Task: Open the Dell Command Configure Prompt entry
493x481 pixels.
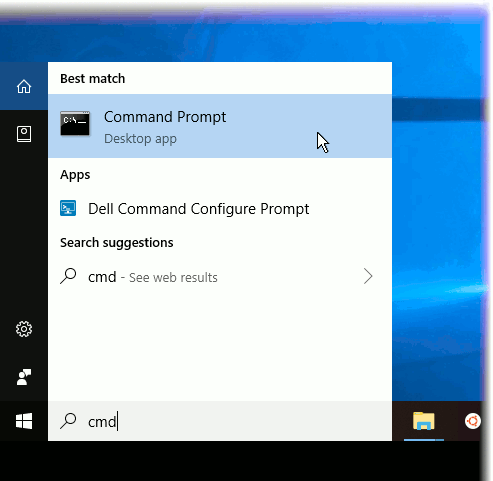Action: point(220,209)
